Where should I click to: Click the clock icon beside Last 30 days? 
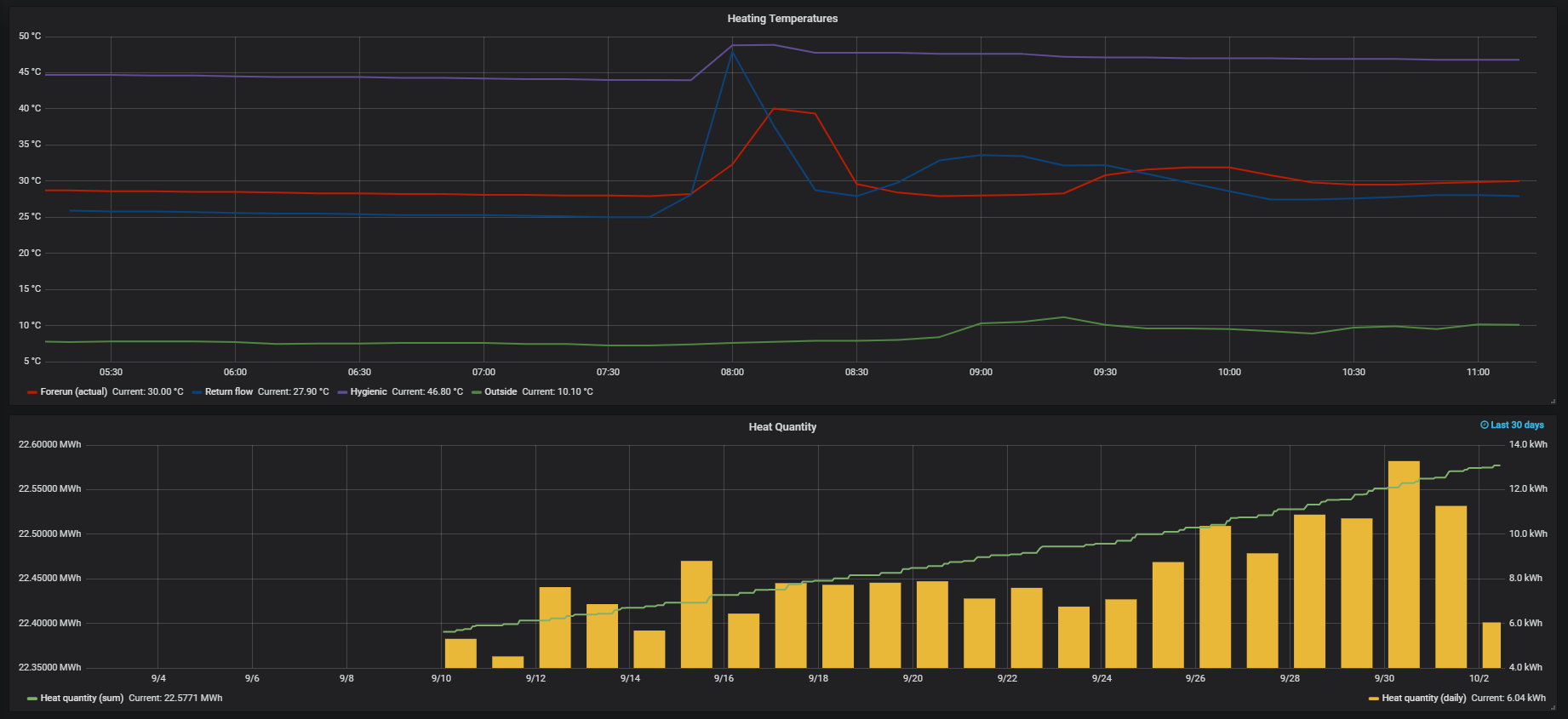(1485, 425)
